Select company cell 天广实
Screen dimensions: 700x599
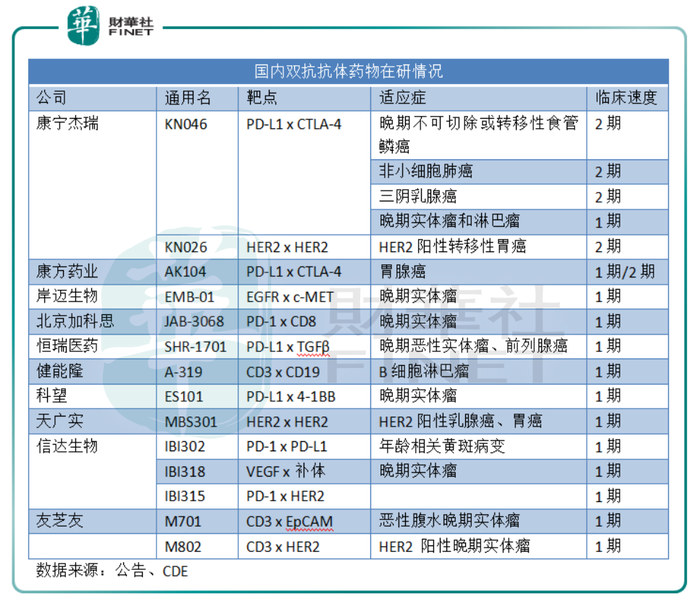(x=59, y=420)
